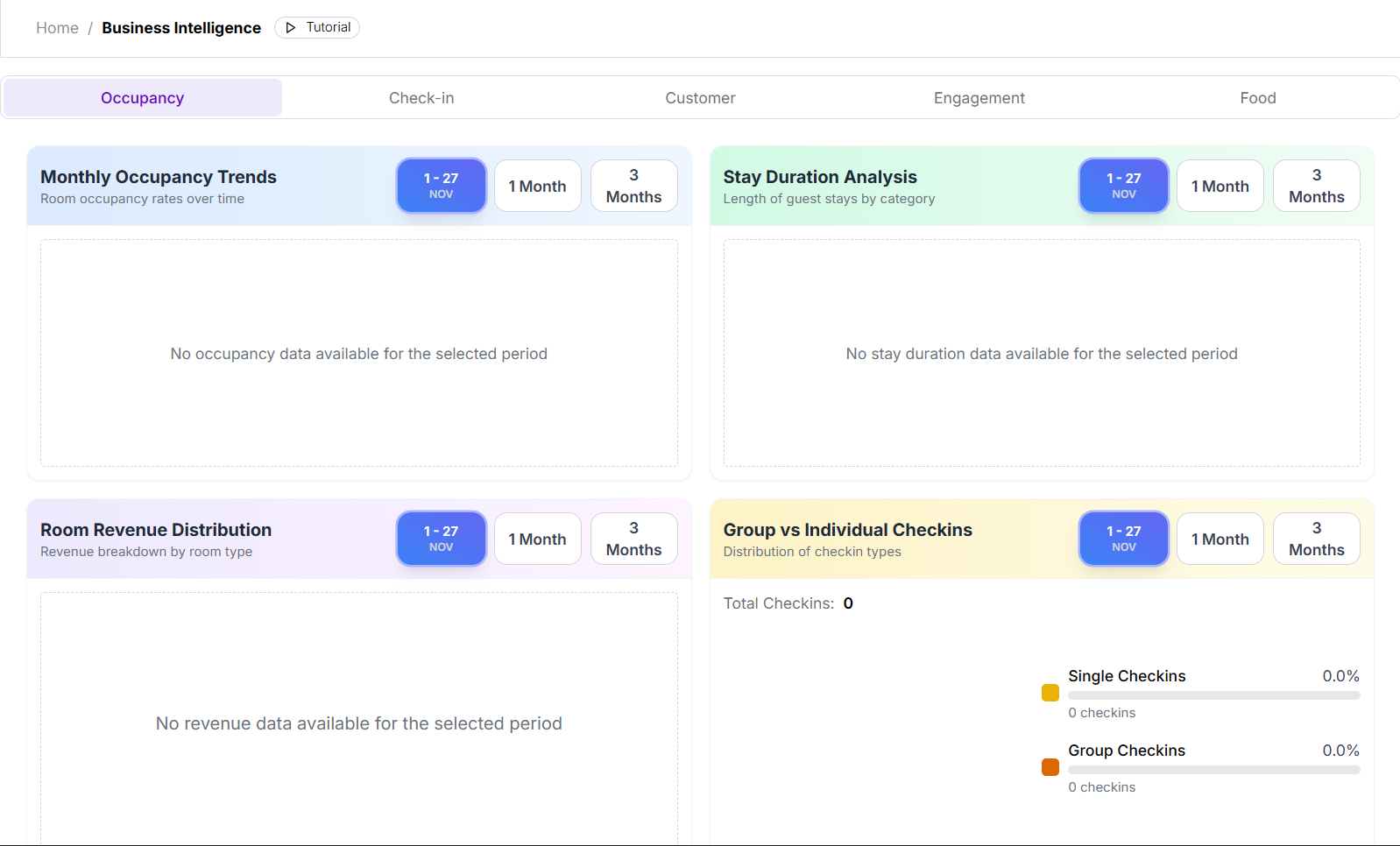The image size is (1400, 846).
Task: Select 1 Month in Group vs Individual Checkins
Action: point(1220,539)
